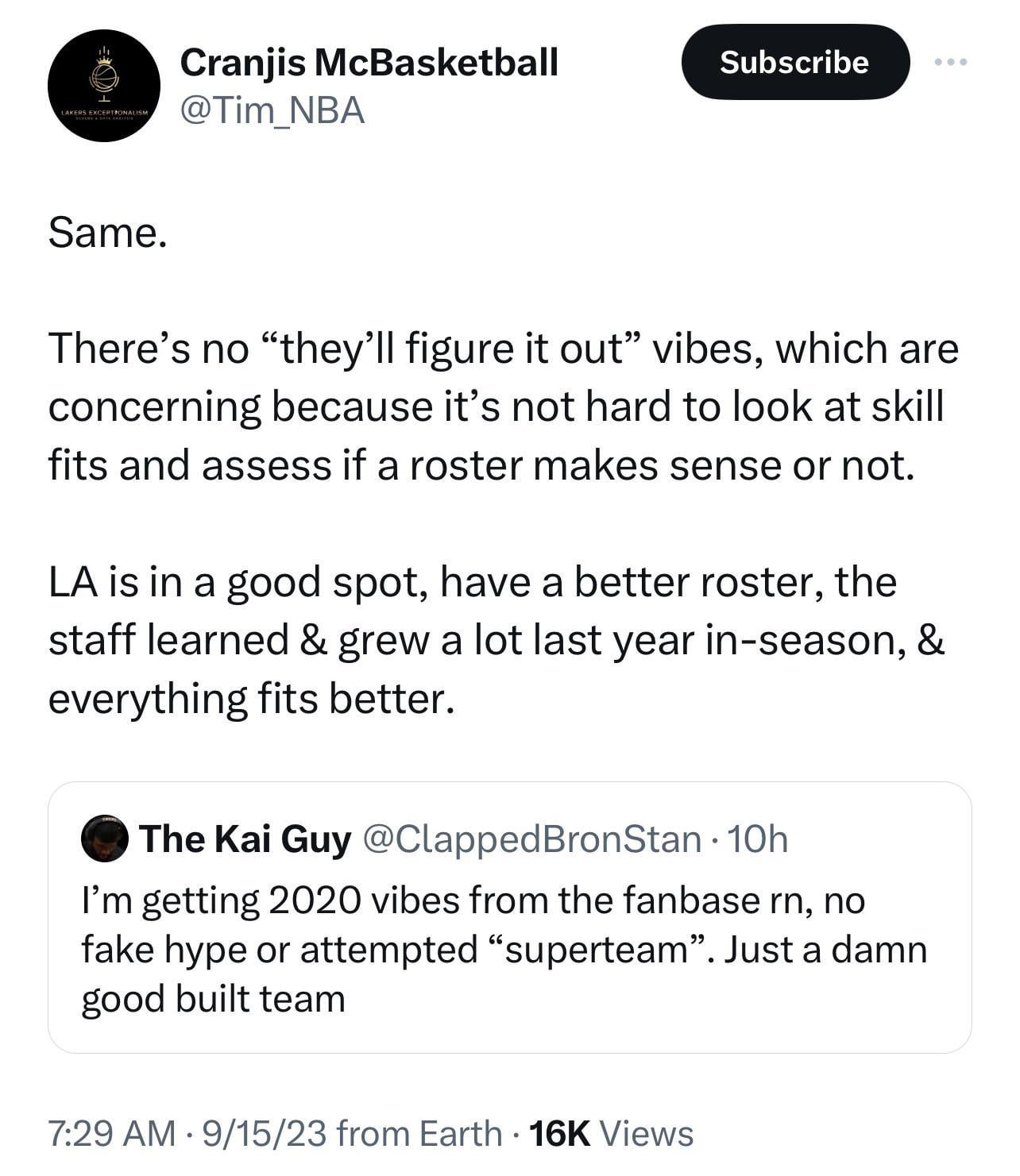Click the 9/15/23 date
The height and width of the screenshot is (1176, 1020).
[264, 1133]
